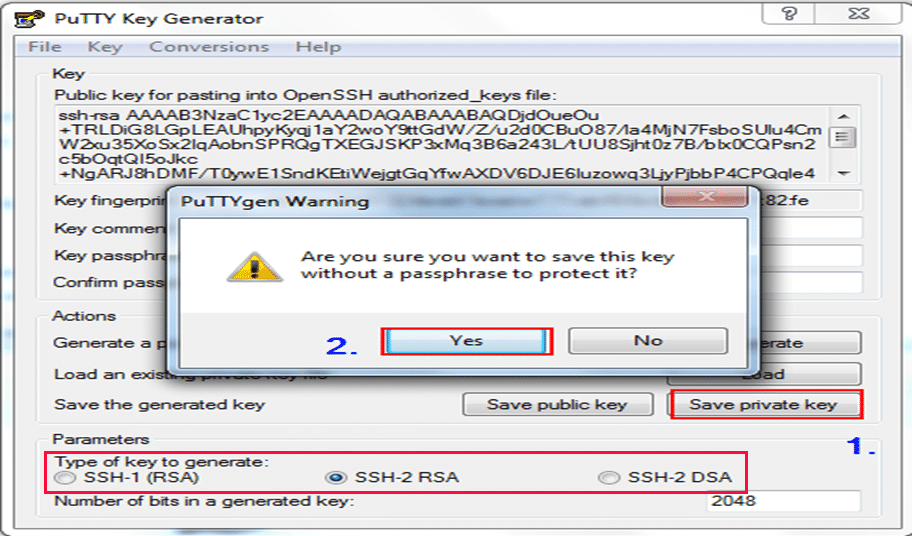Viewport: 912px width, 536px height.
Task: Click the number of bits input field
Action: 784,501
